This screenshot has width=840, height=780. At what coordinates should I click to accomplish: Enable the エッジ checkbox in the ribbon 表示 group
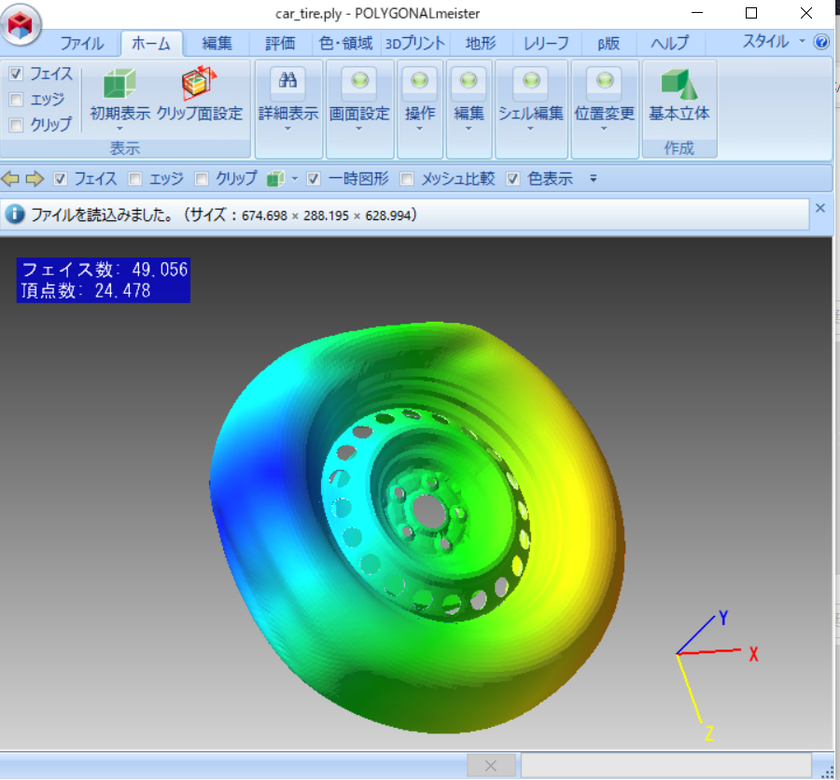(x=16, y=100)
